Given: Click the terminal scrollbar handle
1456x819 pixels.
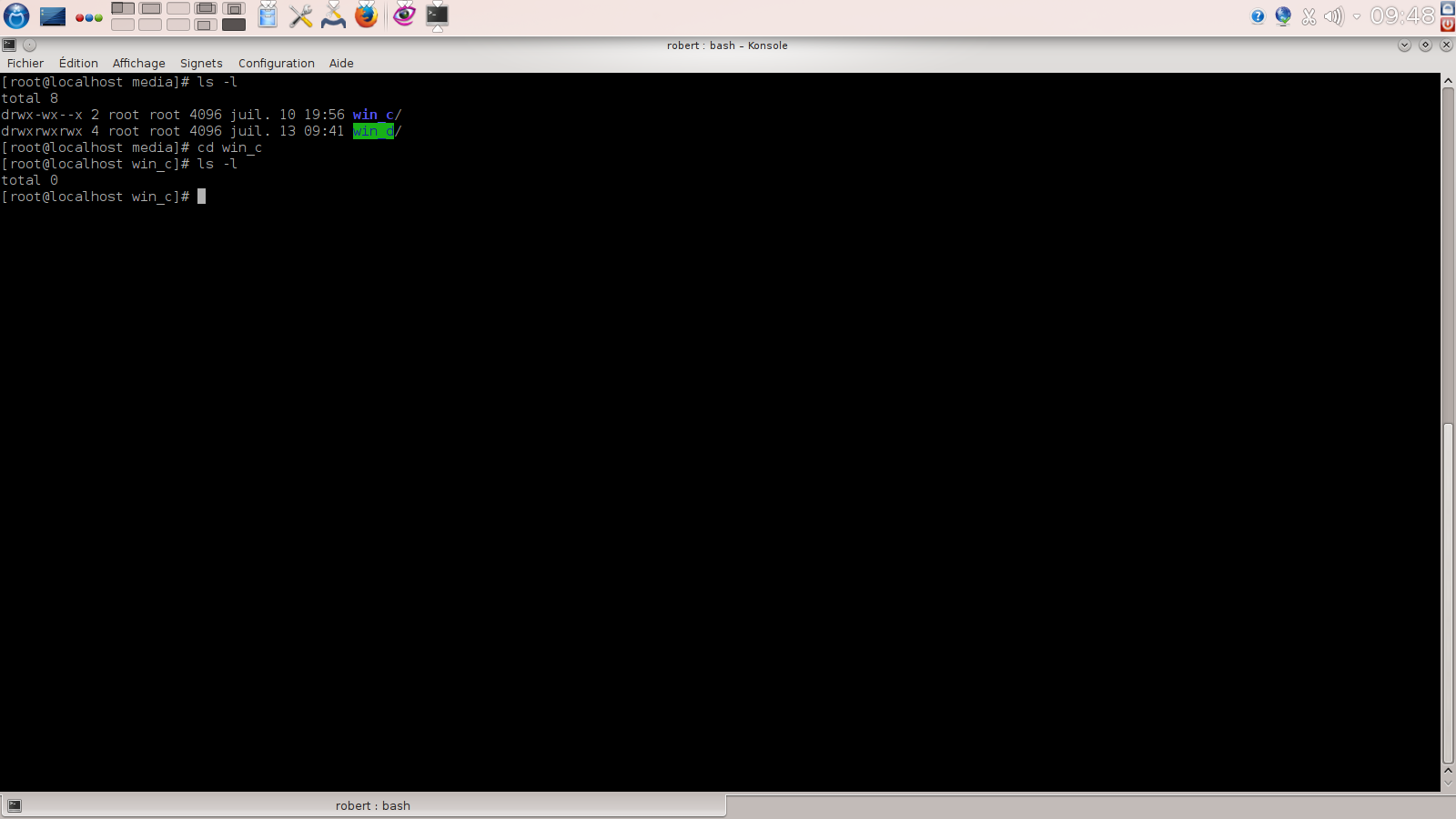Looking at the screenshot, I should pos(1448,593).
